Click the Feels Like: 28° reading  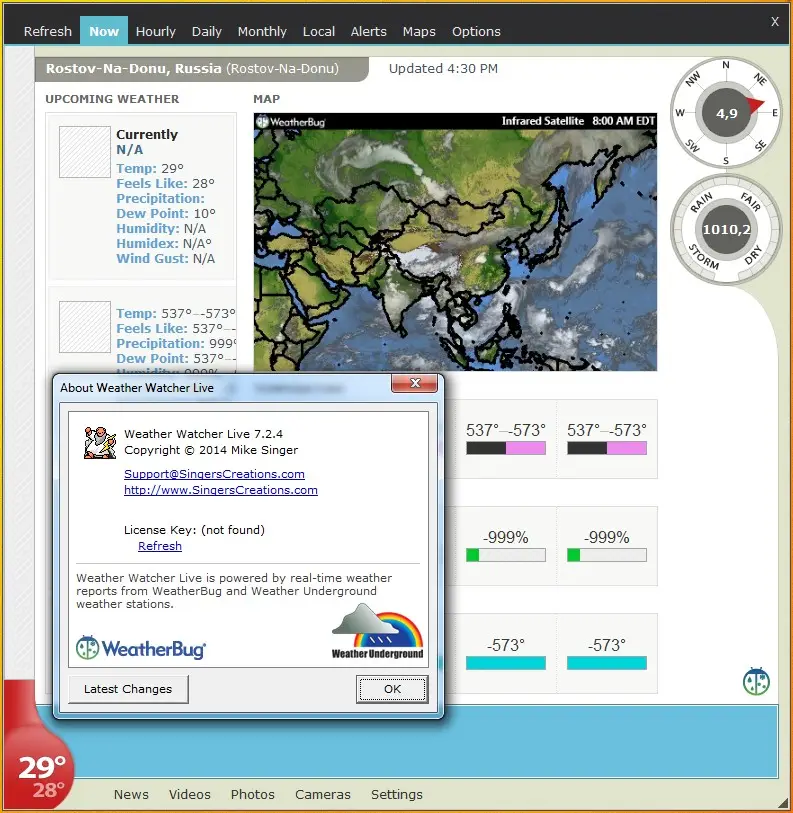(165, 184)
